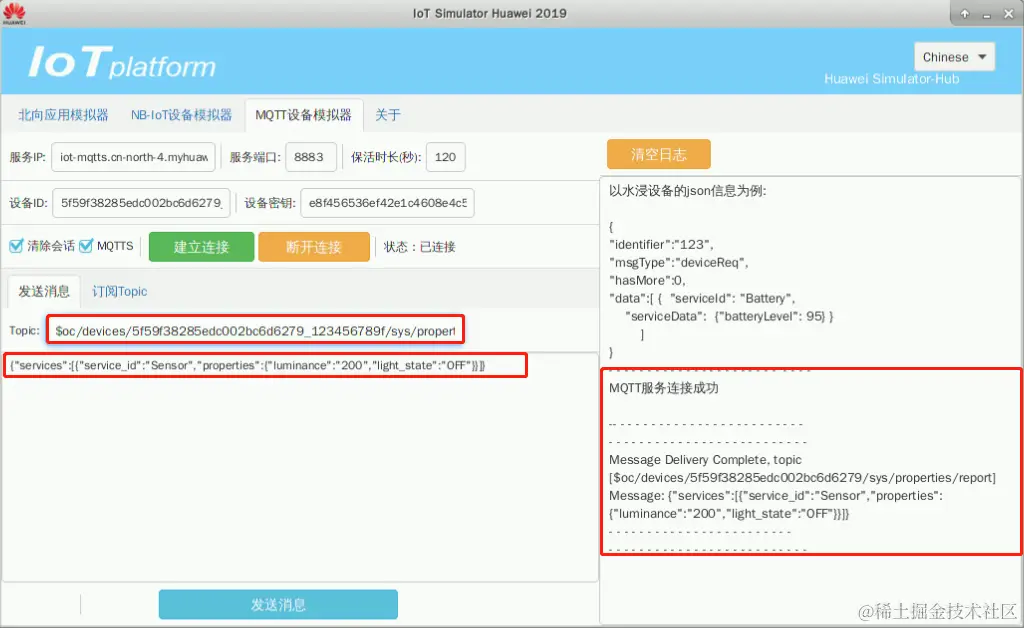Click the 服务IP: label
Screen dimensions: 1024x628
(27, 157)
